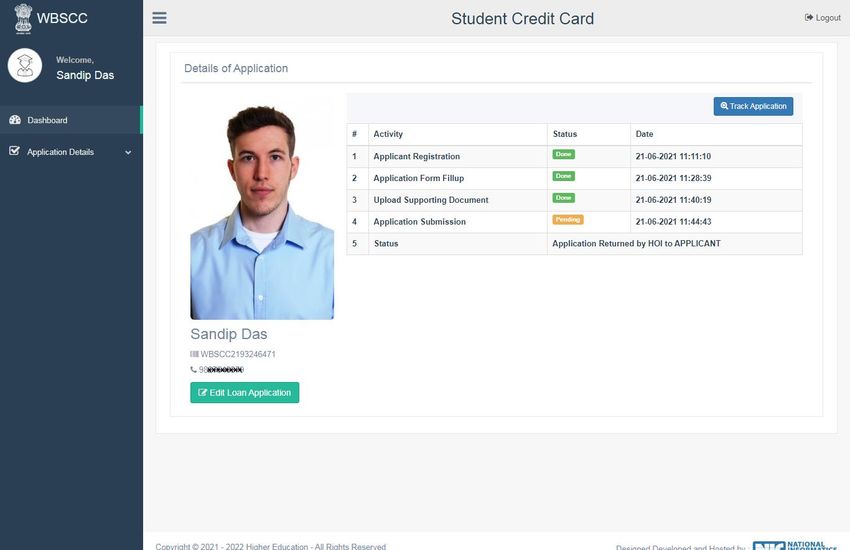Click the Logout link
The width and height of the screenshot is (850, 550).
tap(823, 18)
